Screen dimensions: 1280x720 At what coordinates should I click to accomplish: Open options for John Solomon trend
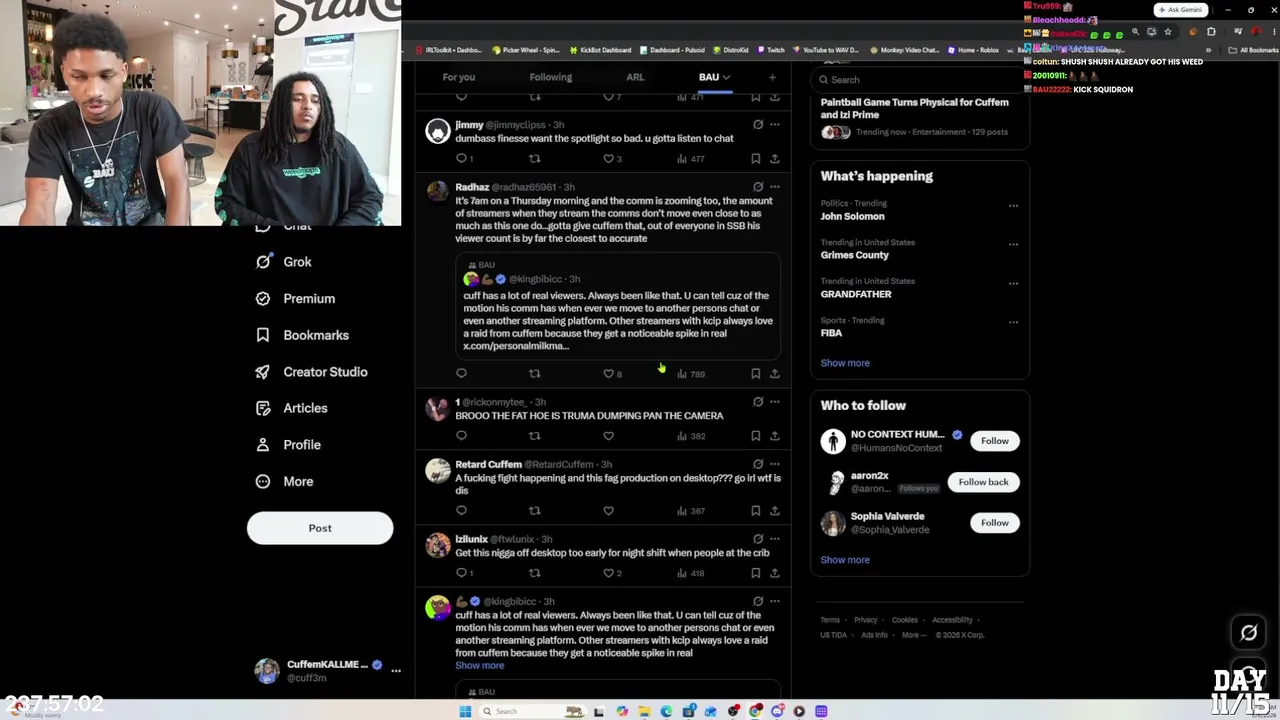click(1013, 206)
